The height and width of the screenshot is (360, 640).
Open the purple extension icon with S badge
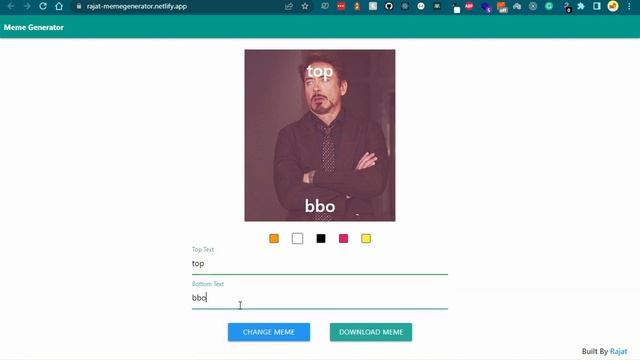486,7
